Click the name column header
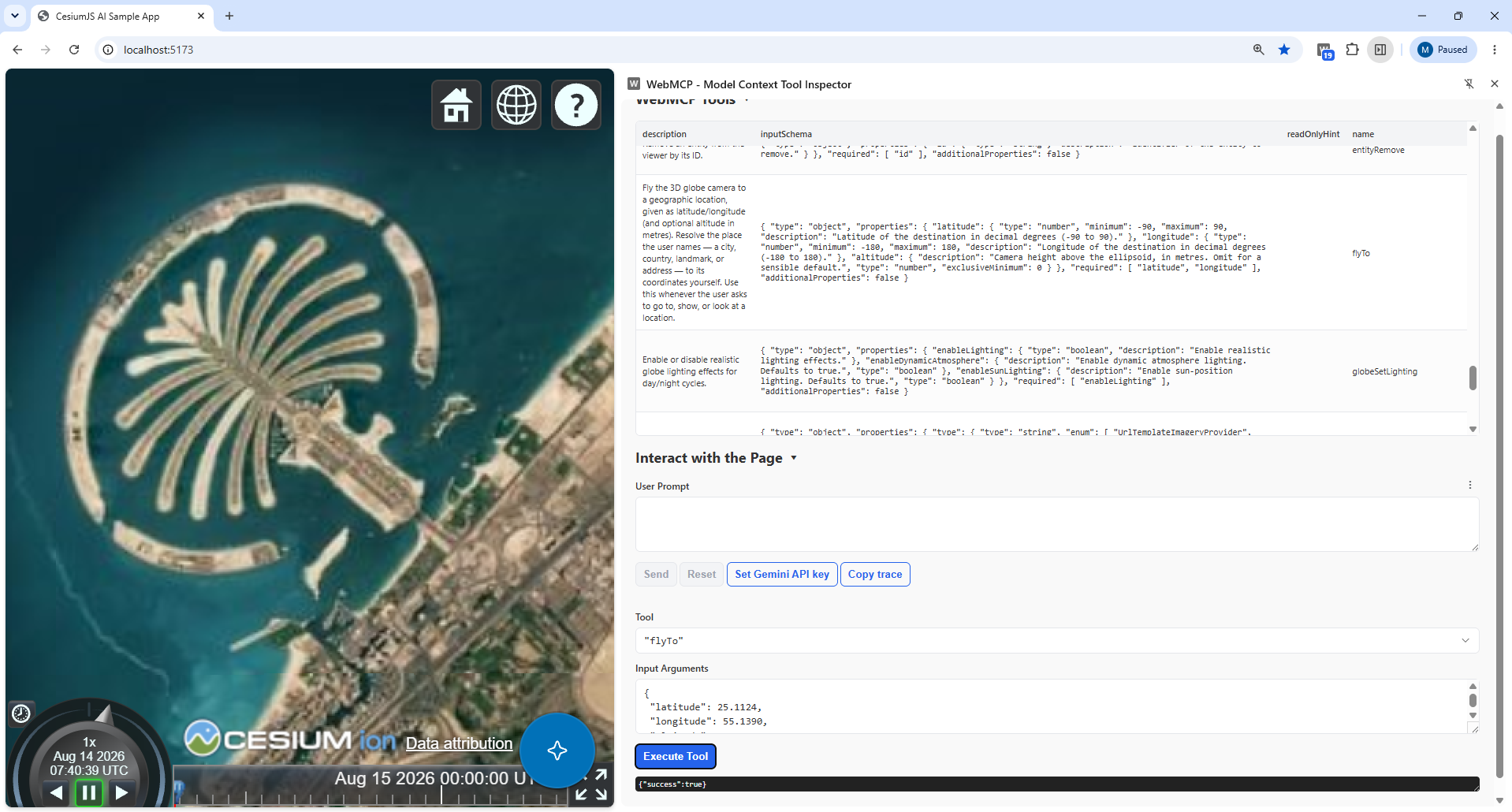Screen dimensions: 1512x812 [1363, 134]
